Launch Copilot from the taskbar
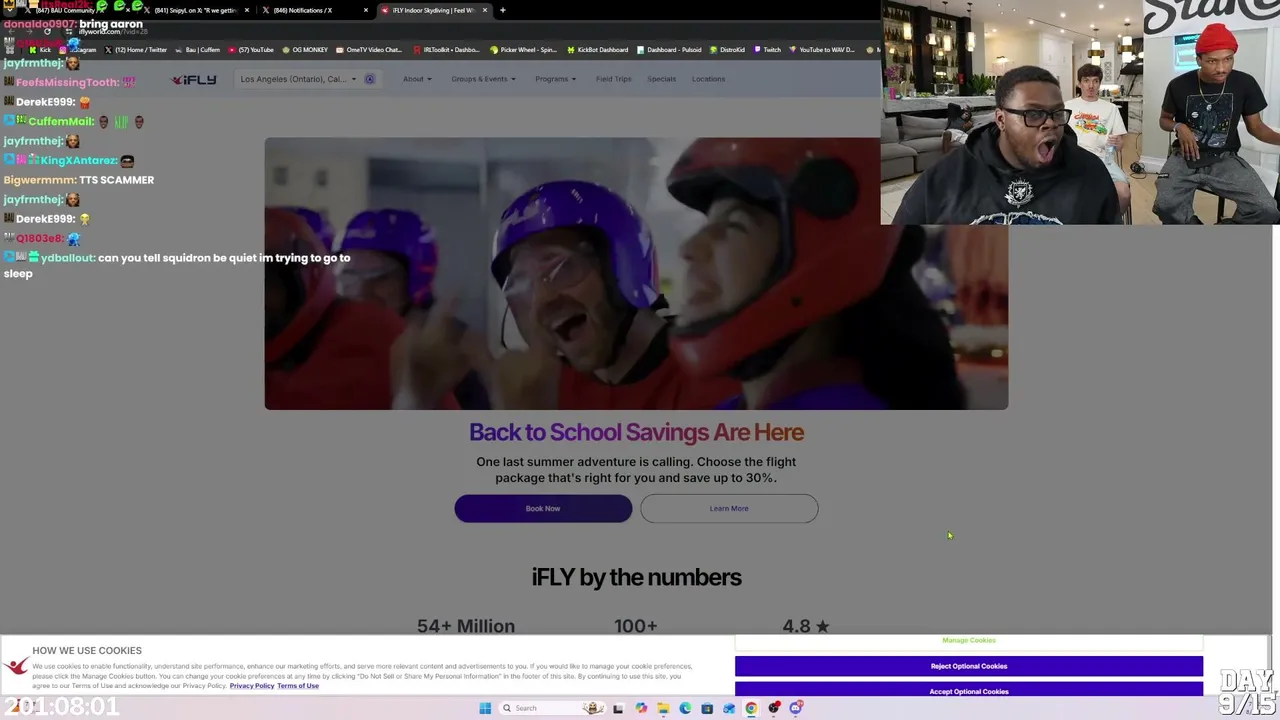Viewport: 1280px width, 720px height. click(x=641, y=708)
